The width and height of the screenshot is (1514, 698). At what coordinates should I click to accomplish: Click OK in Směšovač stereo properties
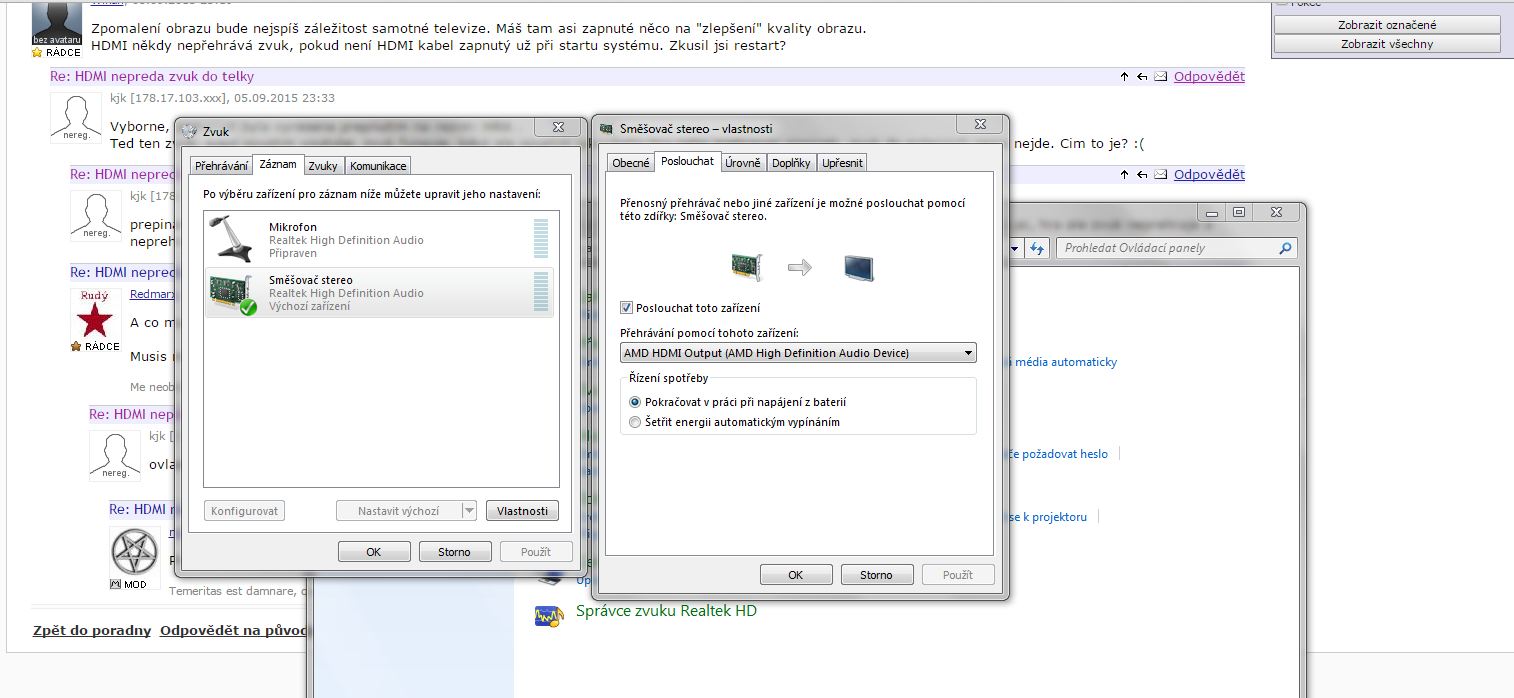click(x=796, y=575)
